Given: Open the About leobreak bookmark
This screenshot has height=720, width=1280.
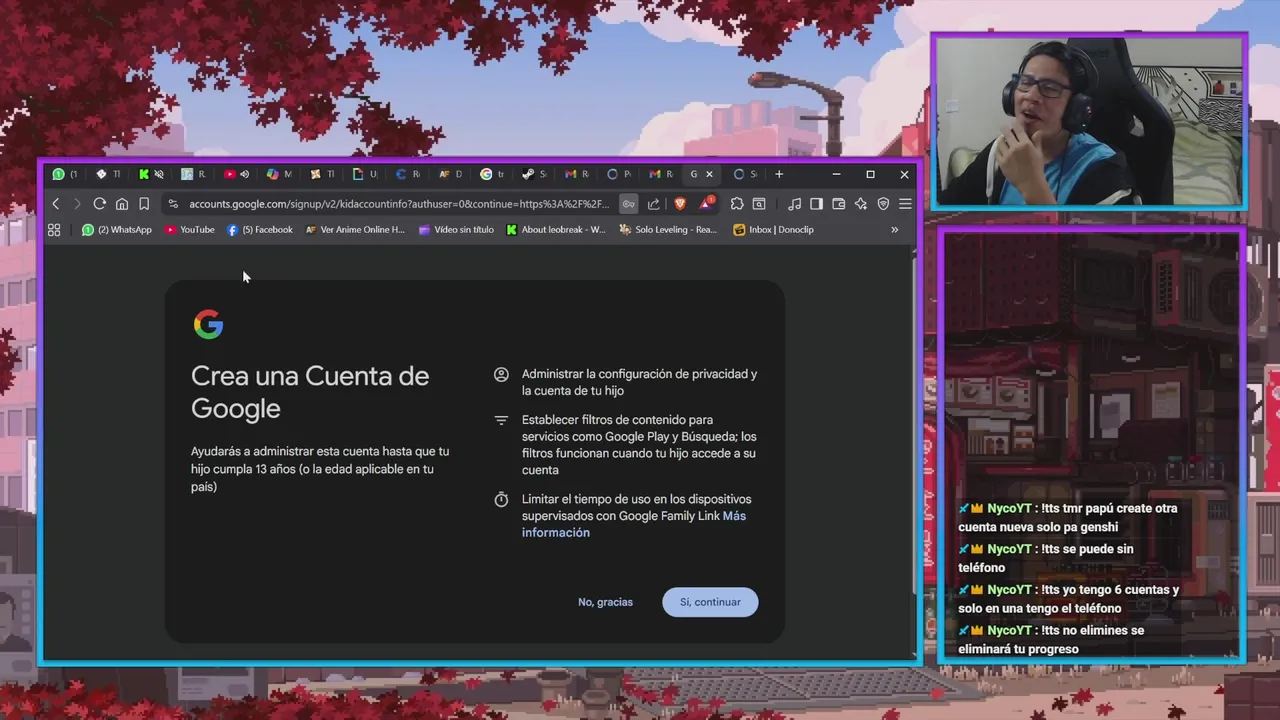Looking at the screenshot, I should coord(556,230).
